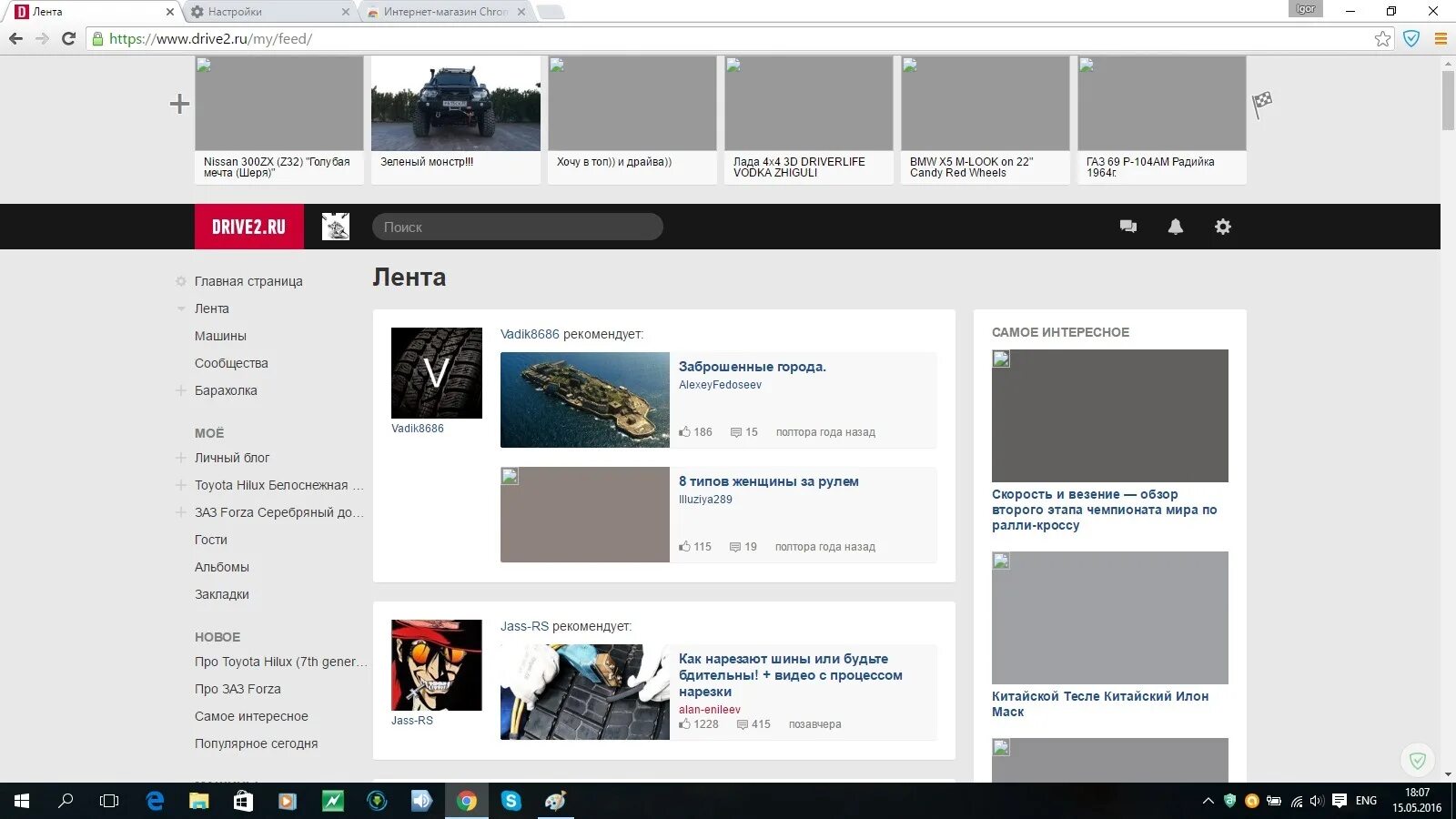Expand the Барахолка sidebar section
The height and width of the screenshot is (819, 1456).
[180, 390]
